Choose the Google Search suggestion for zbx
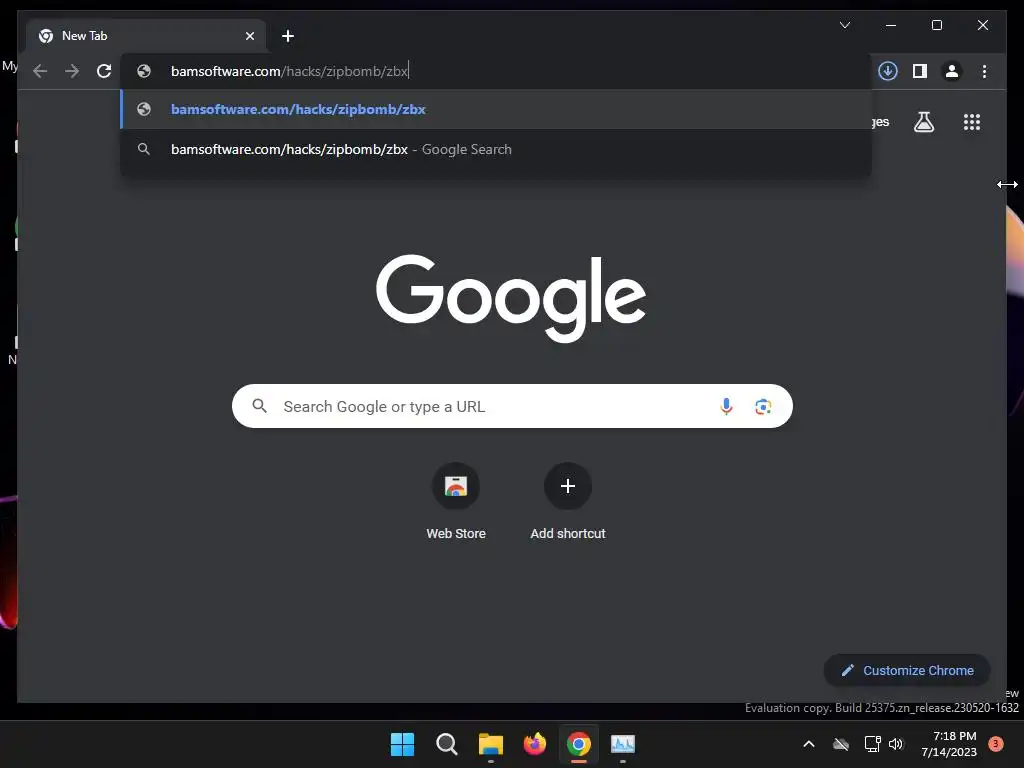 tap(496, 150)
